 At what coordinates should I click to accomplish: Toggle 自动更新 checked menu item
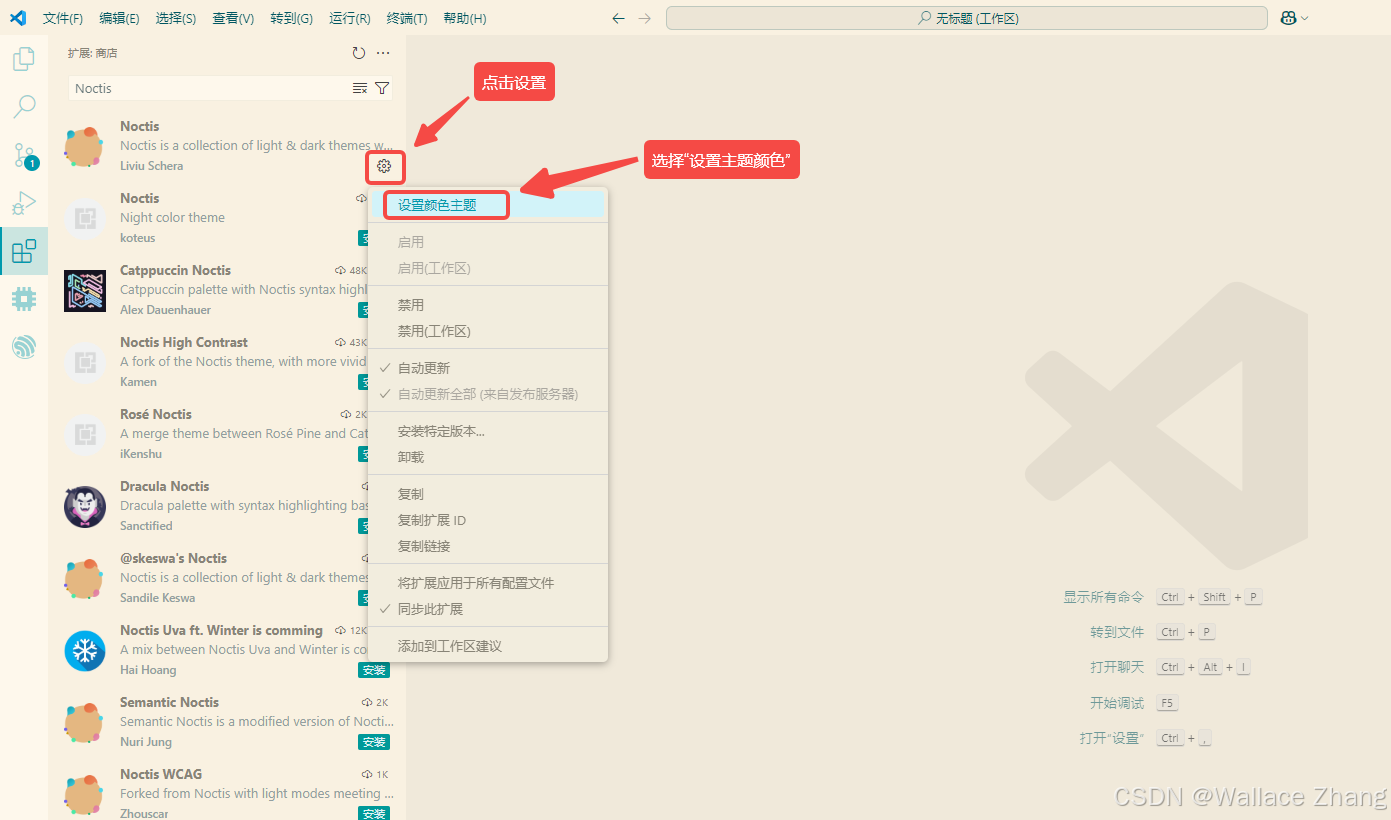pos(488,368)
